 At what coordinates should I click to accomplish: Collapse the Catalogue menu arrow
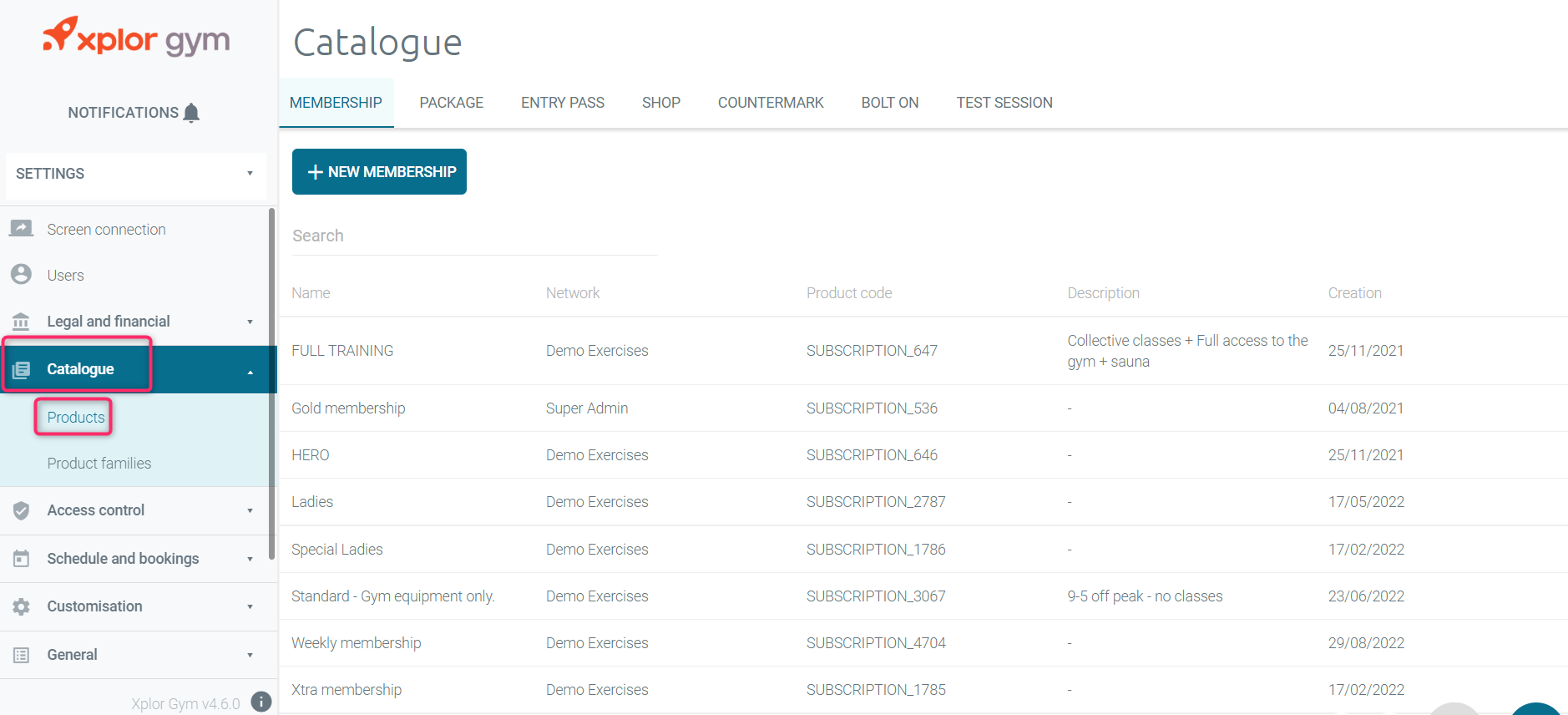250,372
